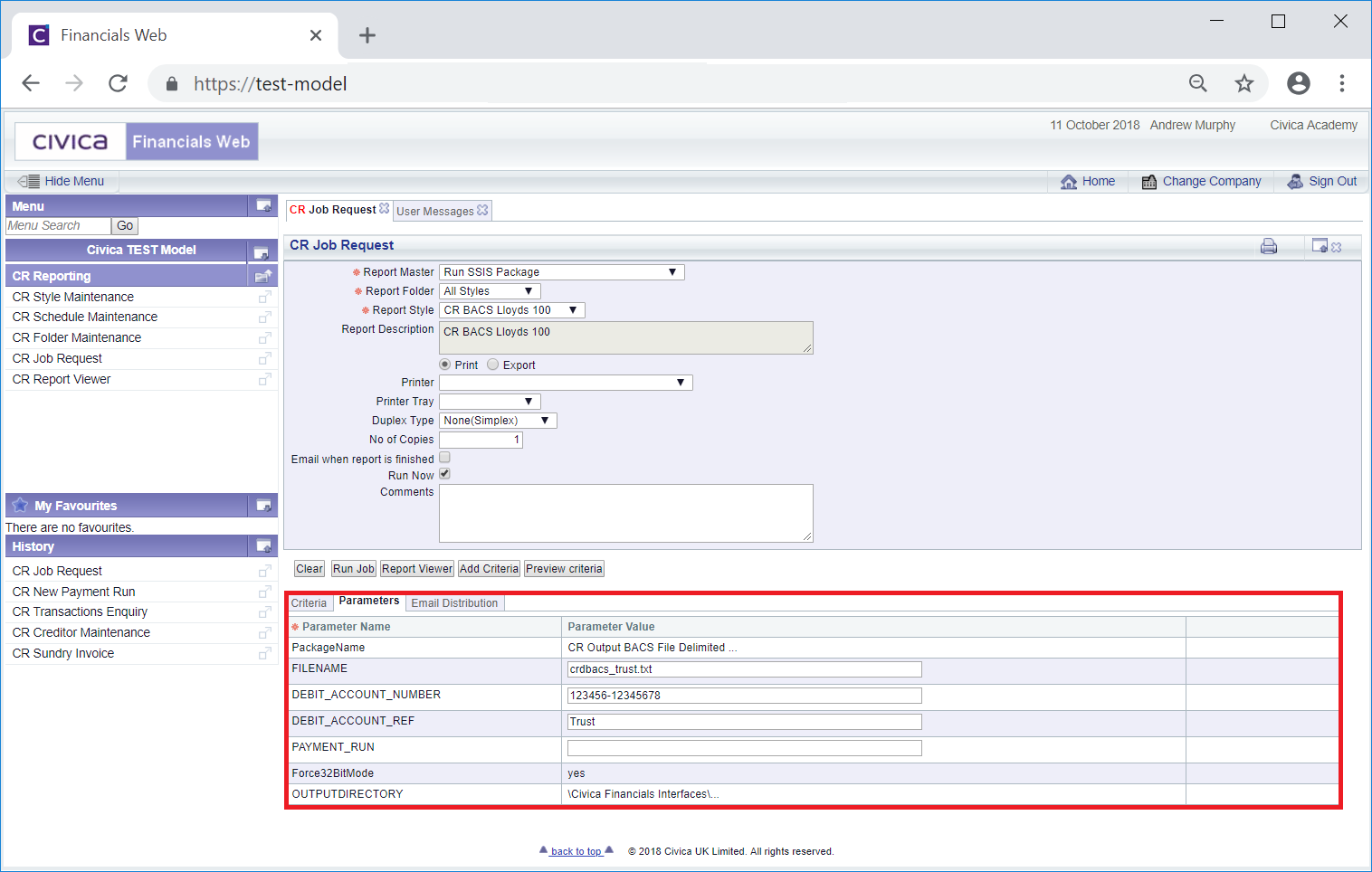Image resolution: width=1372 pixels, height=872 pixels.
Task: Reload the page with the refresh icon
Action: [x=118, y=83]
